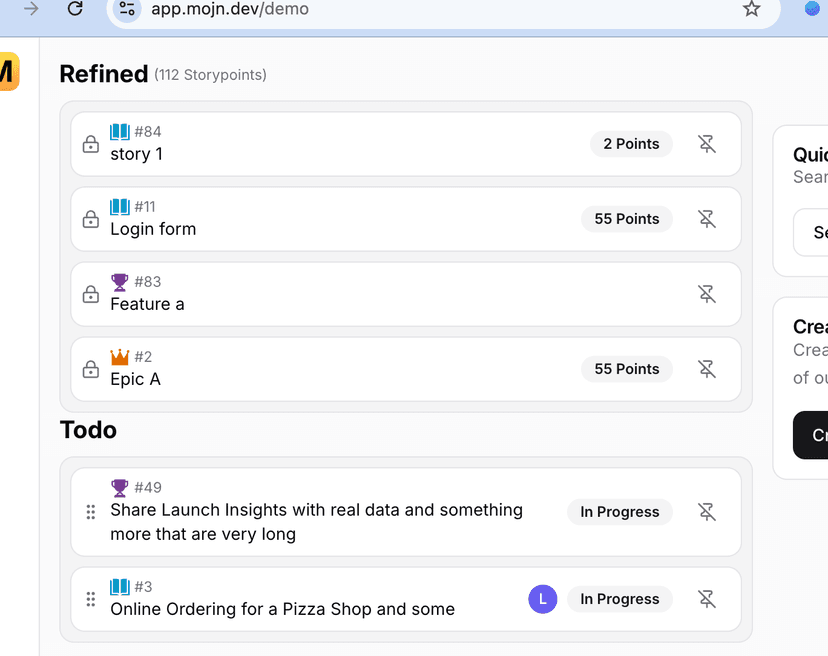Screen dimensions: 828x656
Task: Click the lock icon beside Login form
Action: (91, 219)
